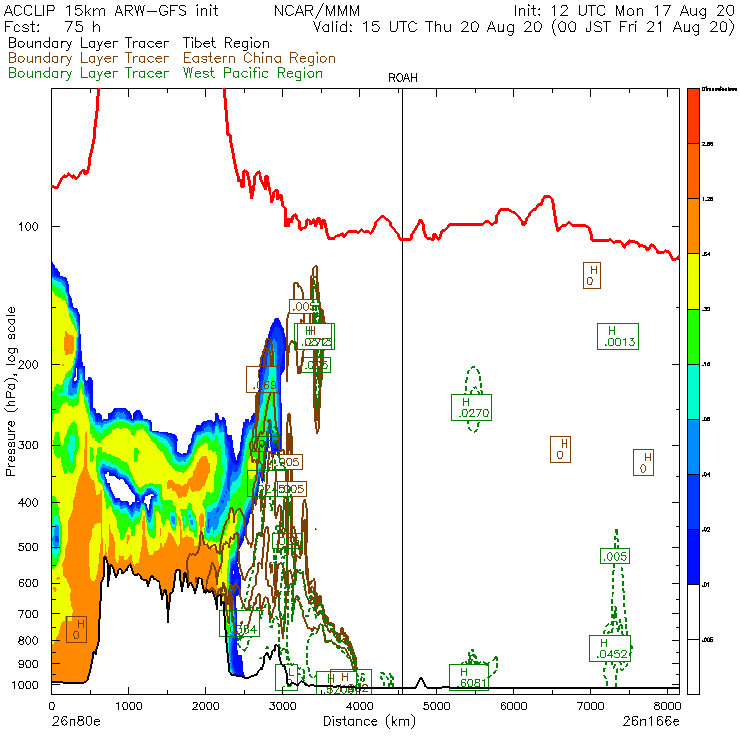Click the pressure axis tick '500'
This screenshot has width=740, height=740.
click(x=28, y=547)
